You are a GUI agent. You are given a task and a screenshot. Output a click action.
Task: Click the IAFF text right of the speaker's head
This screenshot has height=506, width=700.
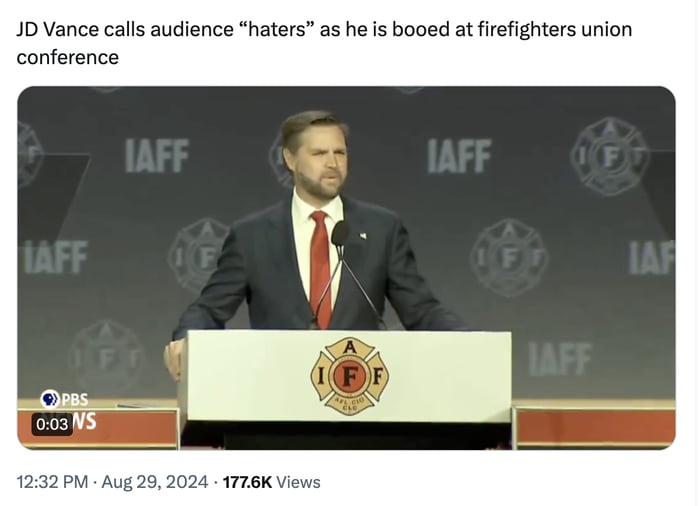(459, 155)
